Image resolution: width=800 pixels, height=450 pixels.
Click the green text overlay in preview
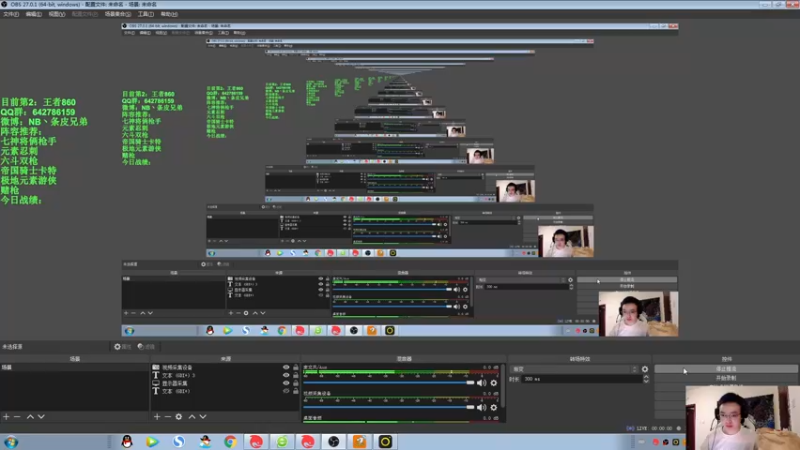(x=43, y=151)
